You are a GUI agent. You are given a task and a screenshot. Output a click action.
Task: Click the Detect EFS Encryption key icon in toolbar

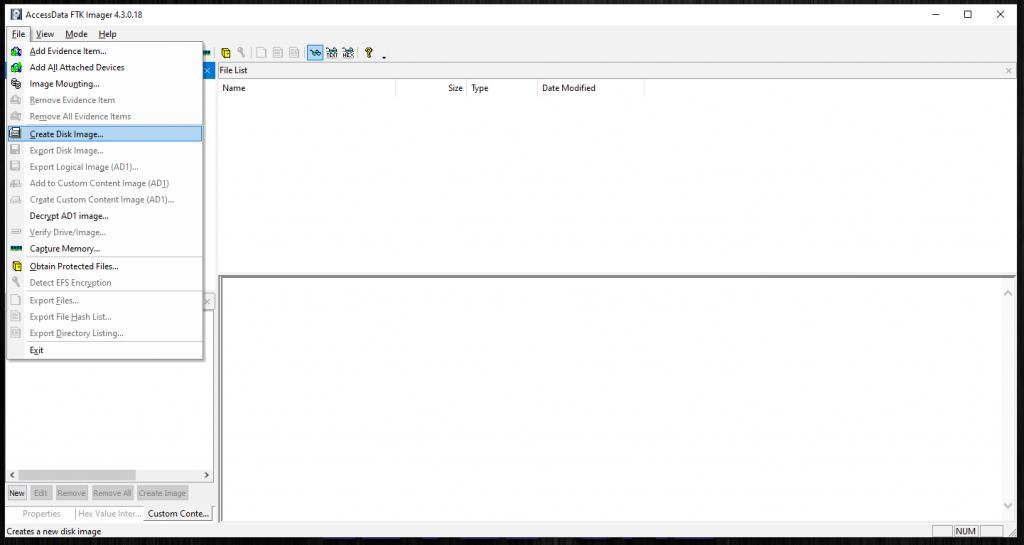[241, 53]
